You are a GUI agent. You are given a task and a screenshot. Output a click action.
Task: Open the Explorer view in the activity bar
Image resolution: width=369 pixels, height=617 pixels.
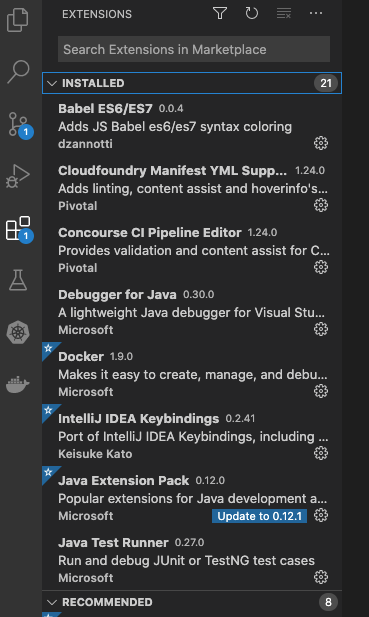pos(18,20)
